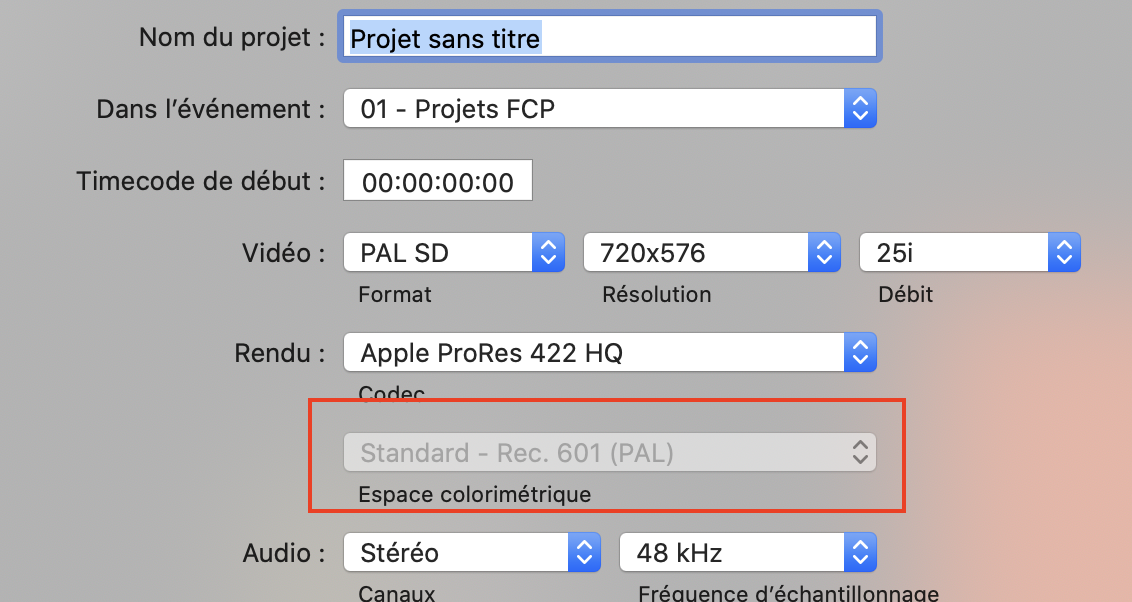Click the chevron on the 01 - Projets FCP selector
This screenshot has height=602, width=1132.
pyautogui.click(x=859, y=108)
